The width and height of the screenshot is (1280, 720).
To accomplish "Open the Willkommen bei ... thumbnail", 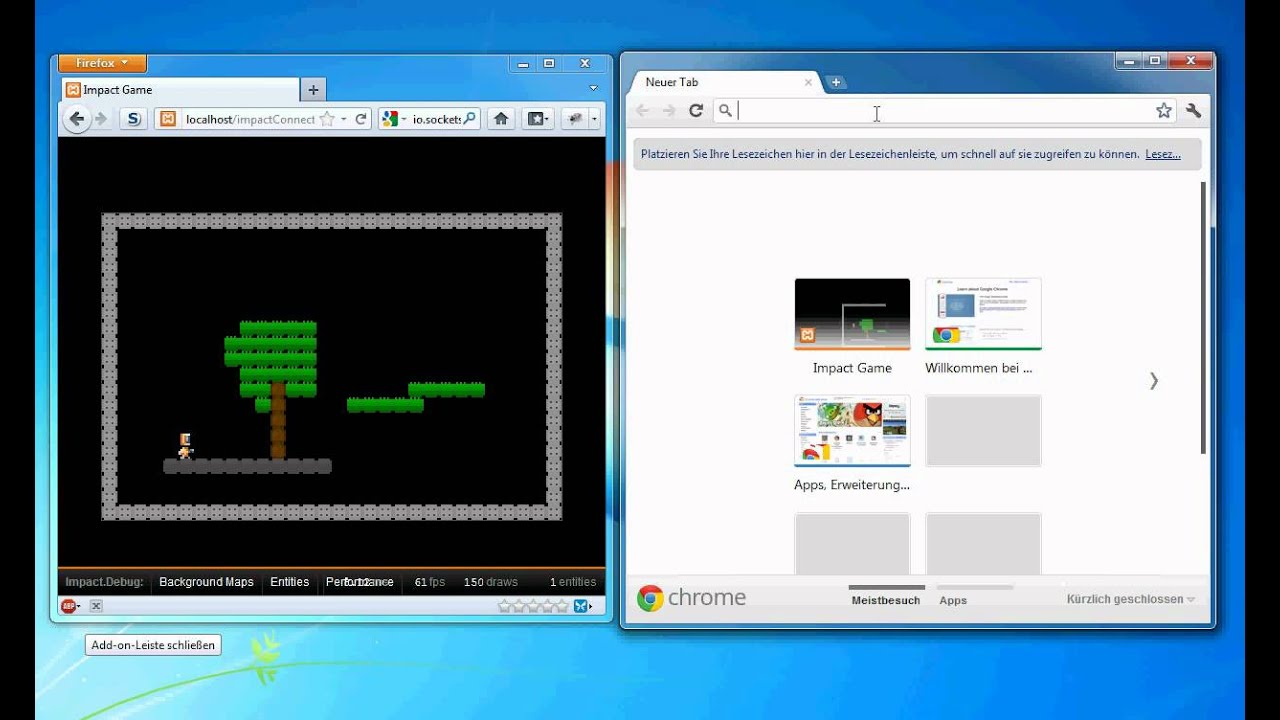I will click(983, 314).
